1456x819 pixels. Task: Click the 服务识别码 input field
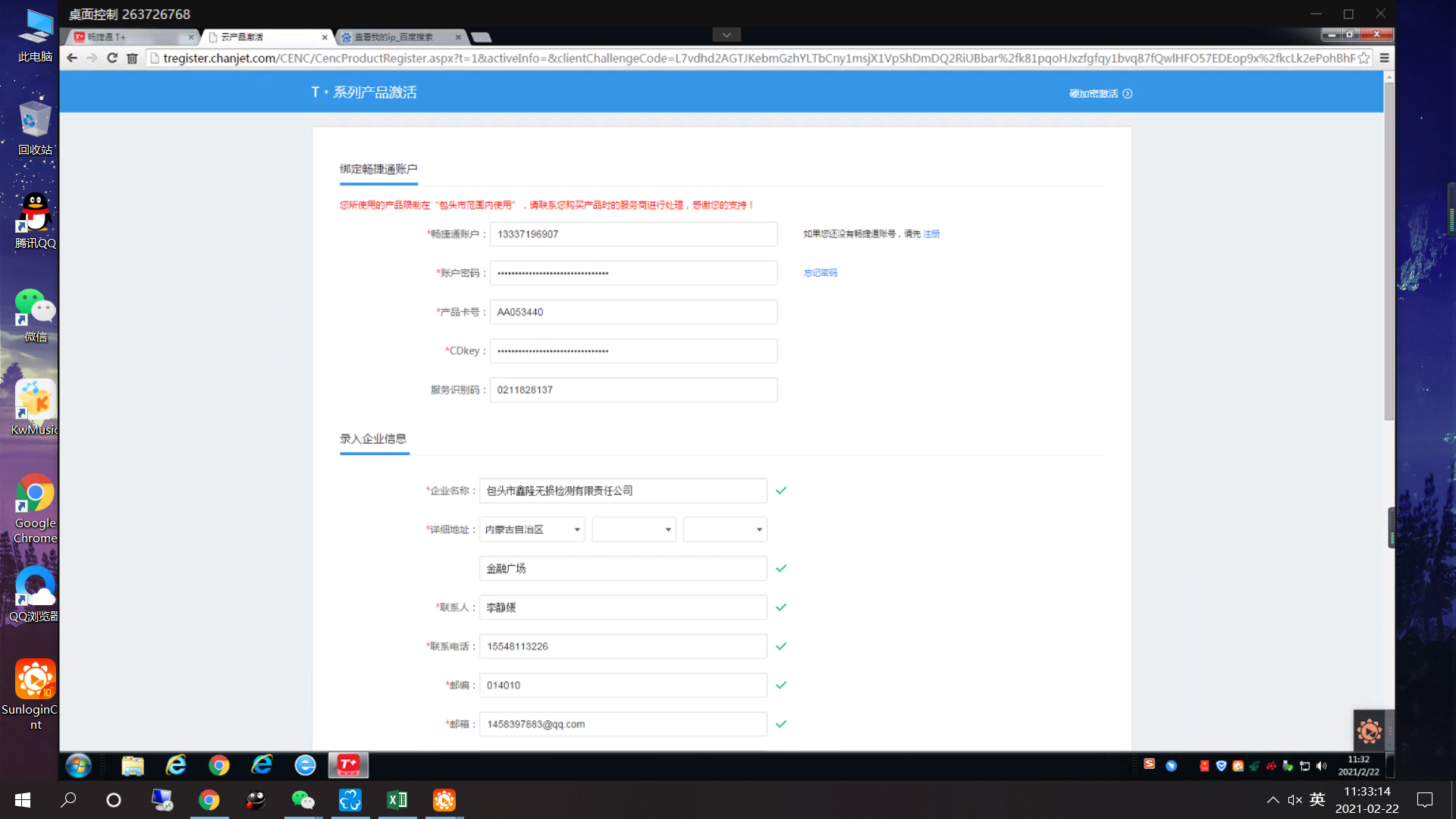click(x=633, y=390)
